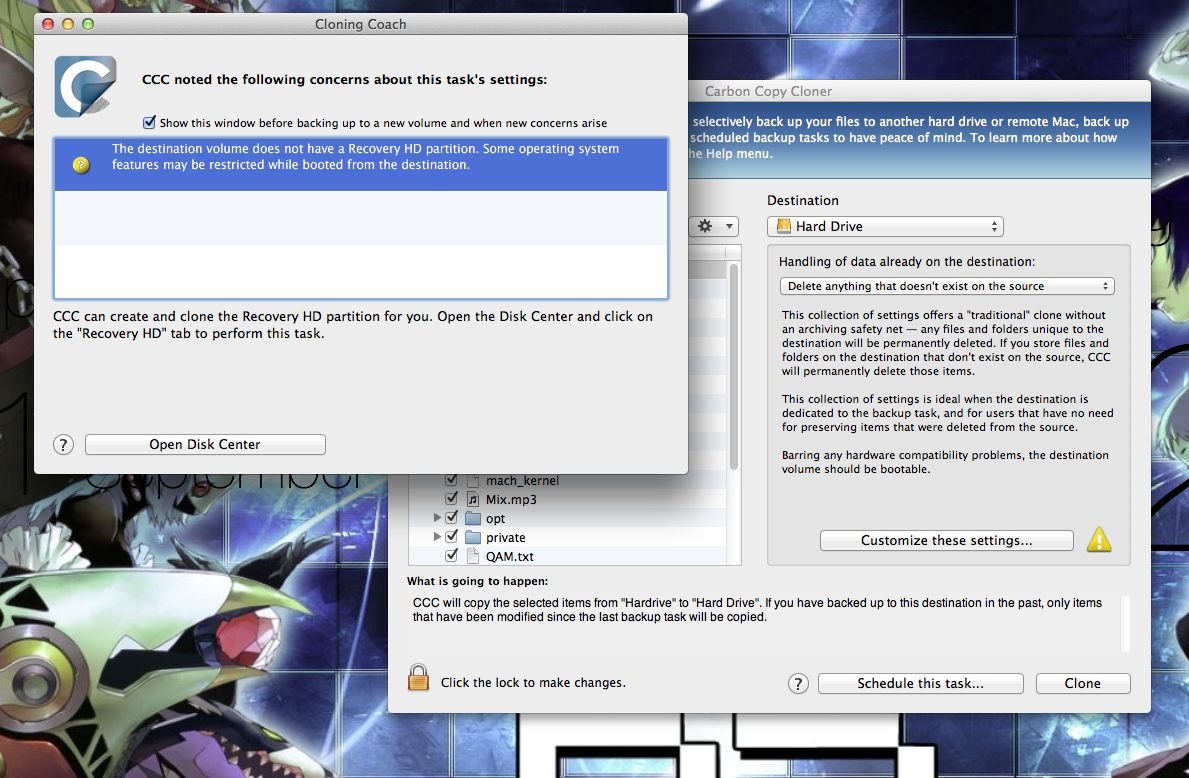Uncheck the opt folder checkbox
This screenshot has width=1189, height=778.
tap(451, 517)
